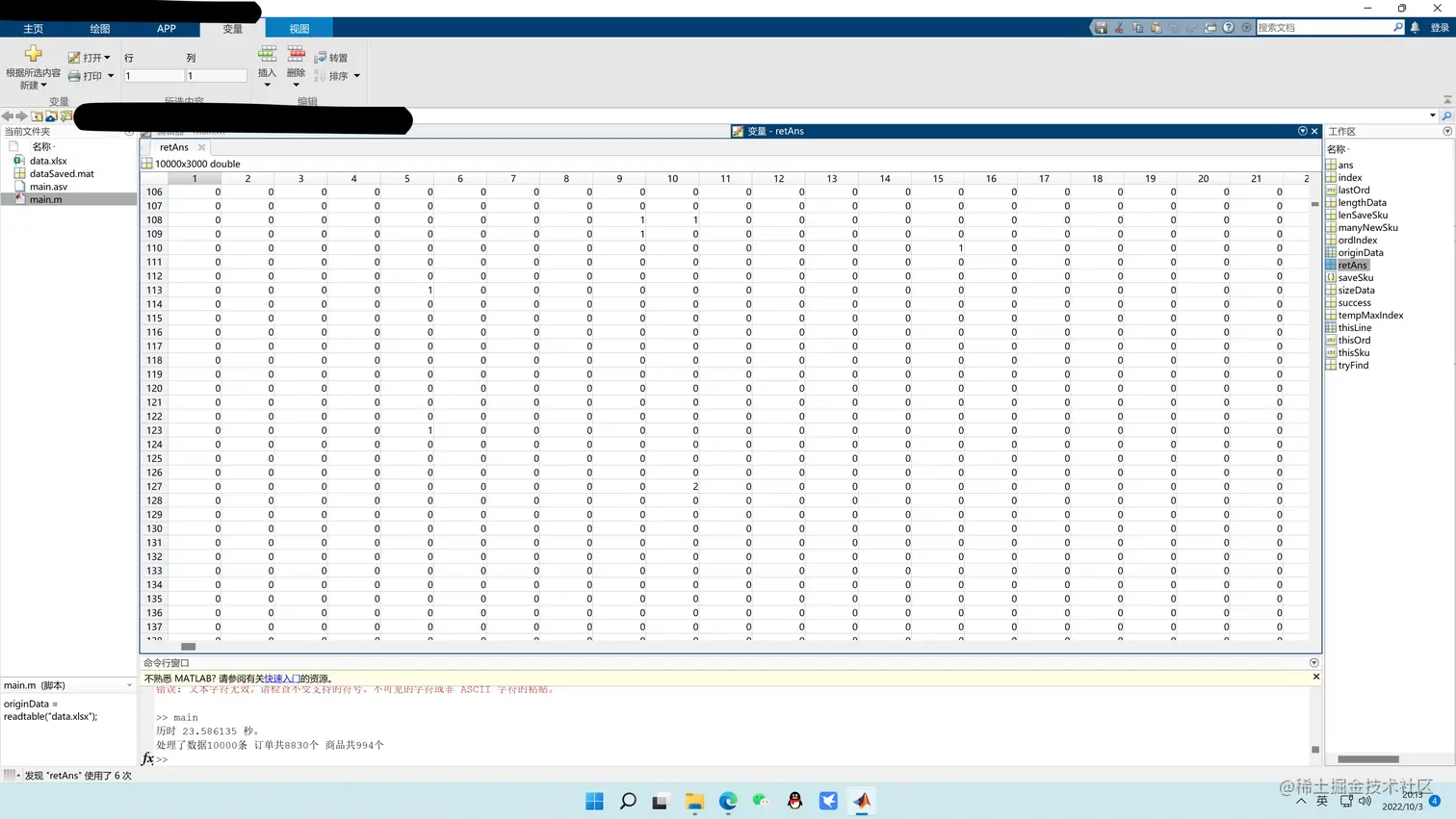1456x819 pixels.
Task: Select data.xlsx in Current Folder
Action: [48, 161]
